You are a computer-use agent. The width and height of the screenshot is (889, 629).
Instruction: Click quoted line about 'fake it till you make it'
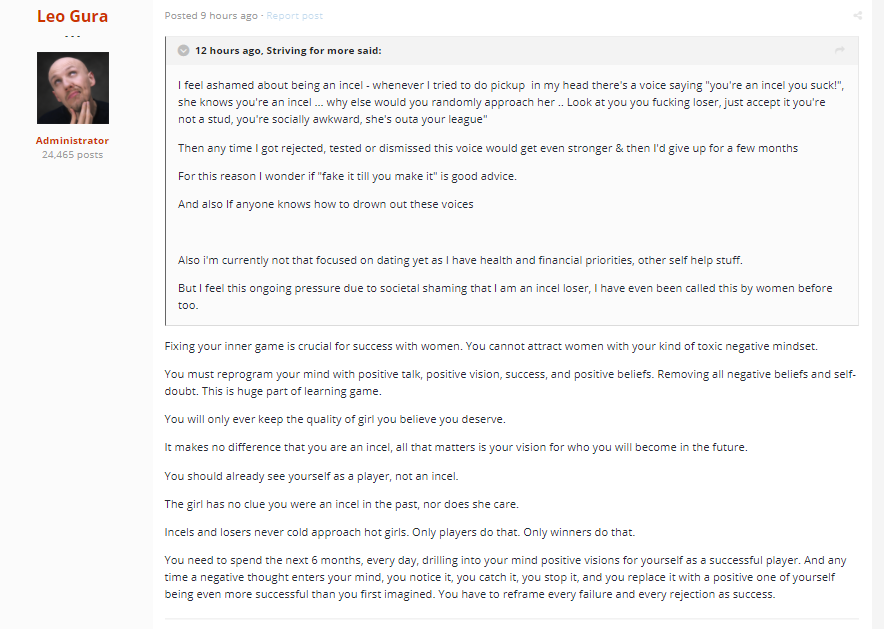tap(347, 176)
